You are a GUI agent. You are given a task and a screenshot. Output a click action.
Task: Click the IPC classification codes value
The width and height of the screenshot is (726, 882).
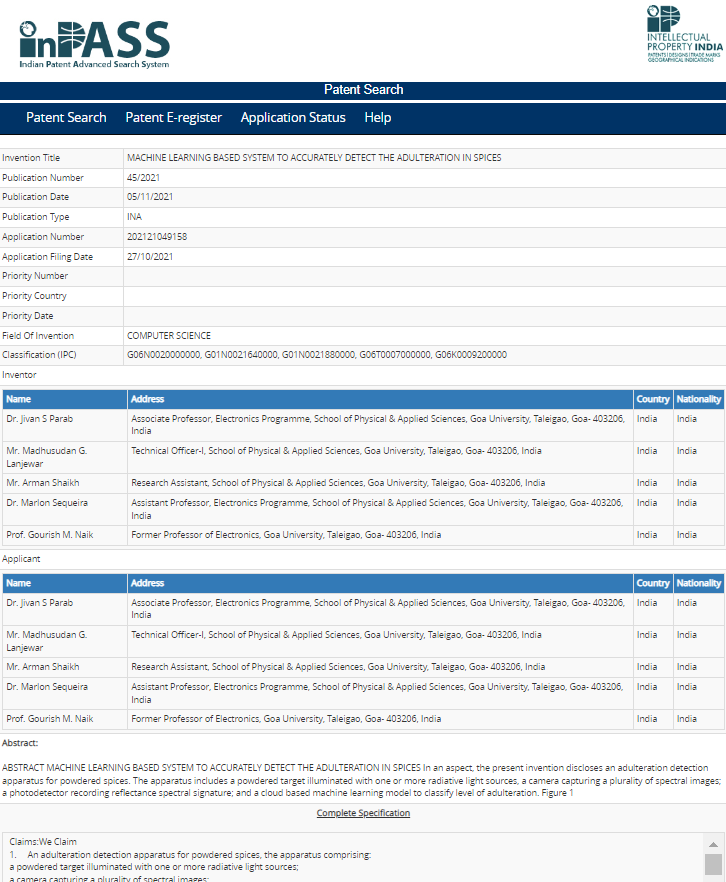317,355
